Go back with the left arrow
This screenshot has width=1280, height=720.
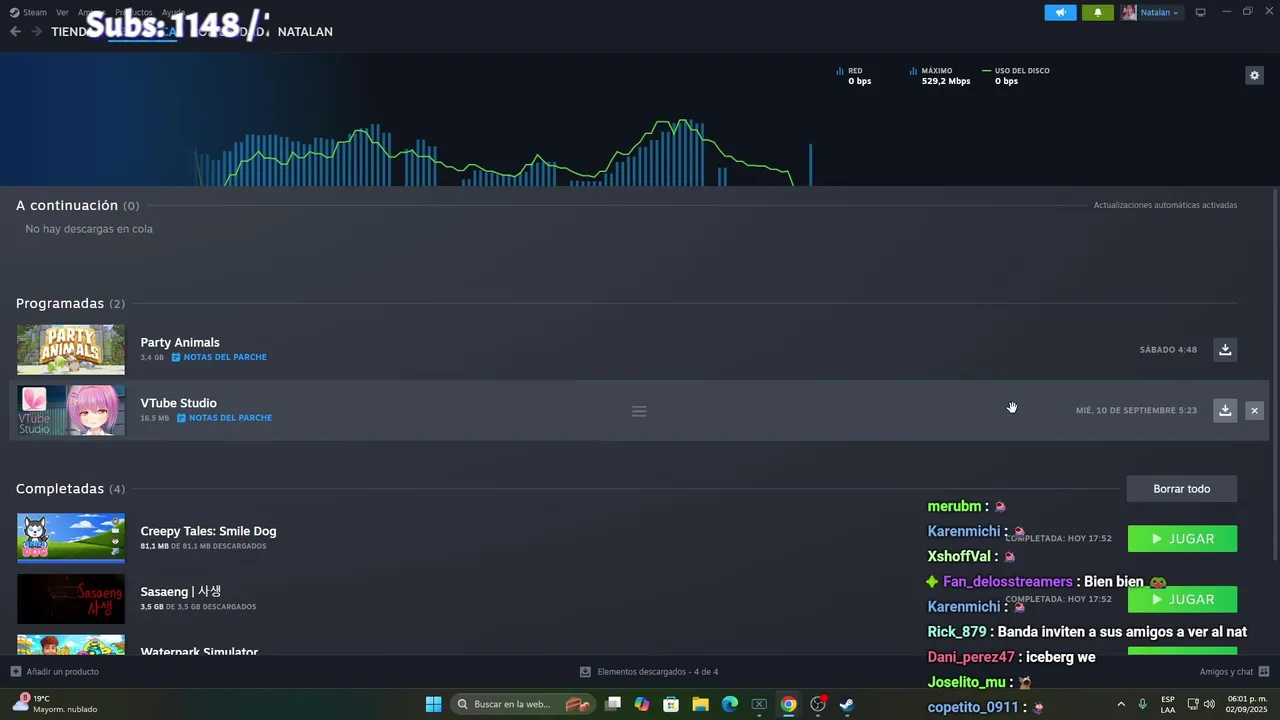point(15,31)
